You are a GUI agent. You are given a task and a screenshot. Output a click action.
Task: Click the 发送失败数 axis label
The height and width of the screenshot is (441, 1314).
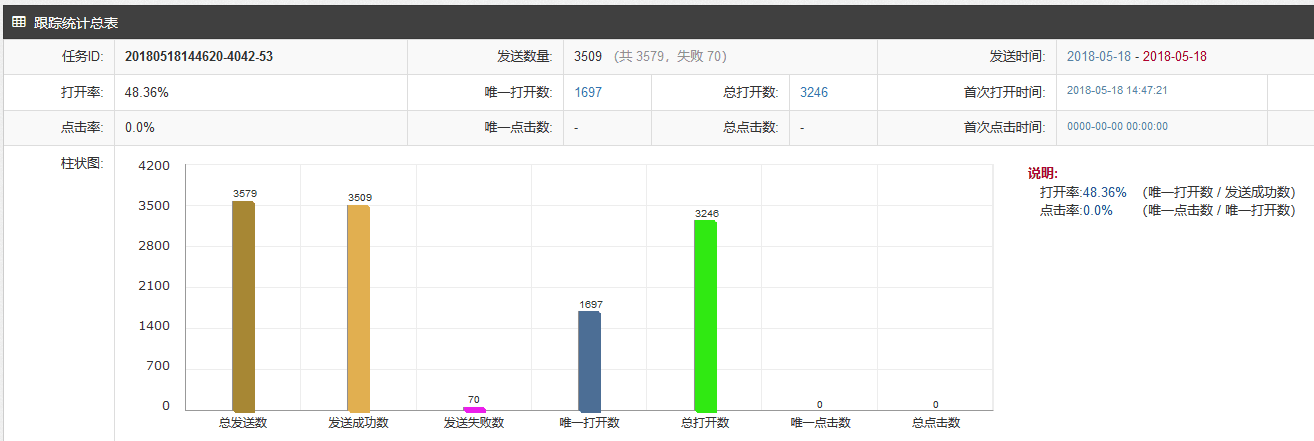coord(474,423)
